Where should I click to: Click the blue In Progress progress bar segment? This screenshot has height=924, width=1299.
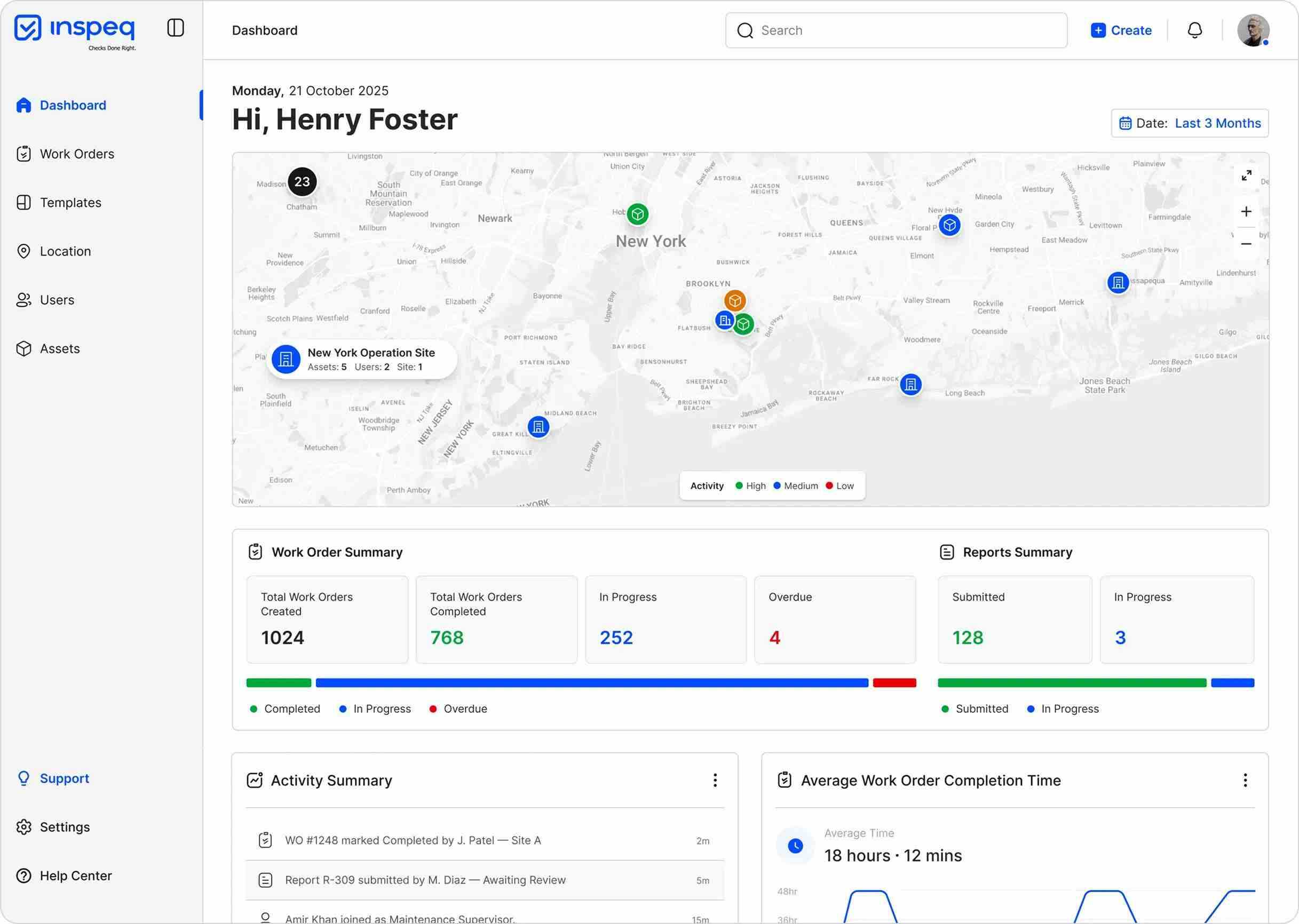592,683
